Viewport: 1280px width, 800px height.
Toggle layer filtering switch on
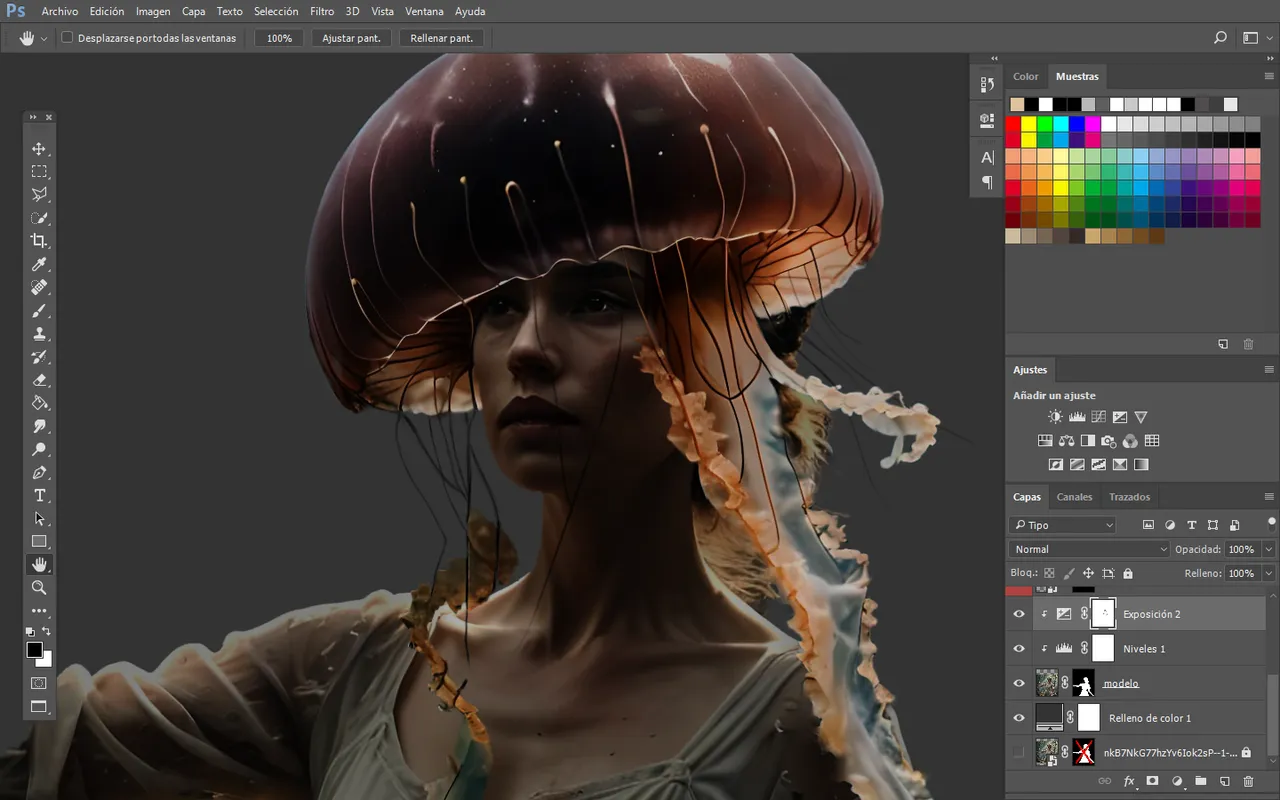(1271, 523)
